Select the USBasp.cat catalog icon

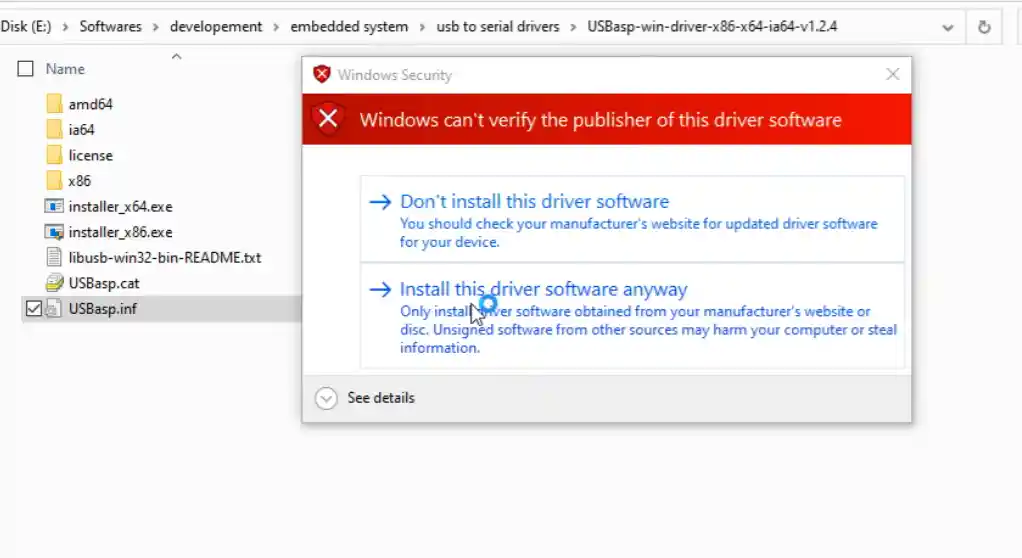tap(54, 283)
